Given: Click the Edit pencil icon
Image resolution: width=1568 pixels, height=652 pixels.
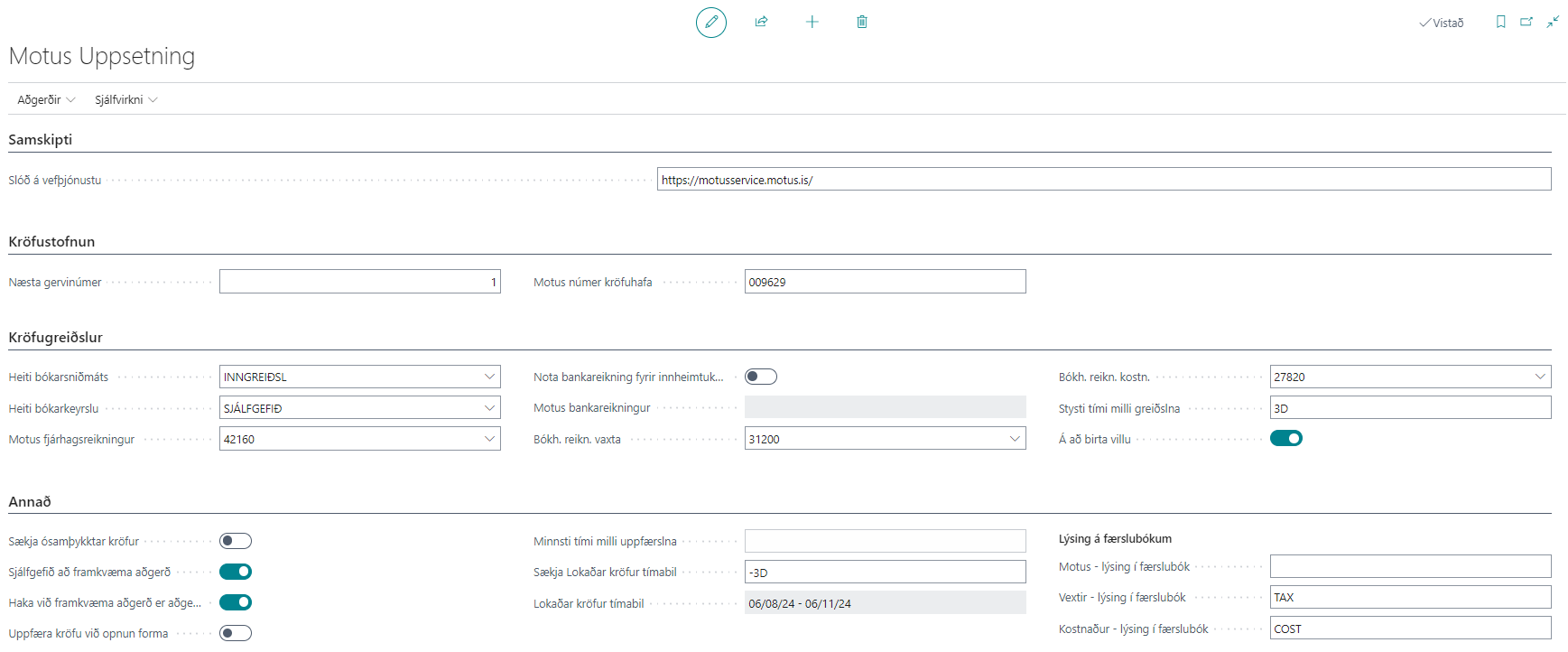Looking at the screenshot, I should pyautogui.click(x=711, y=22).
